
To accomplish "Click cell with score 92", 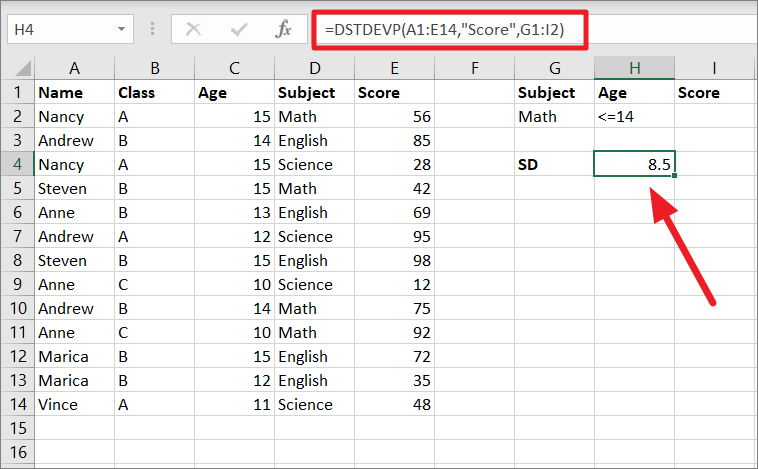I will tap(394, 333).
